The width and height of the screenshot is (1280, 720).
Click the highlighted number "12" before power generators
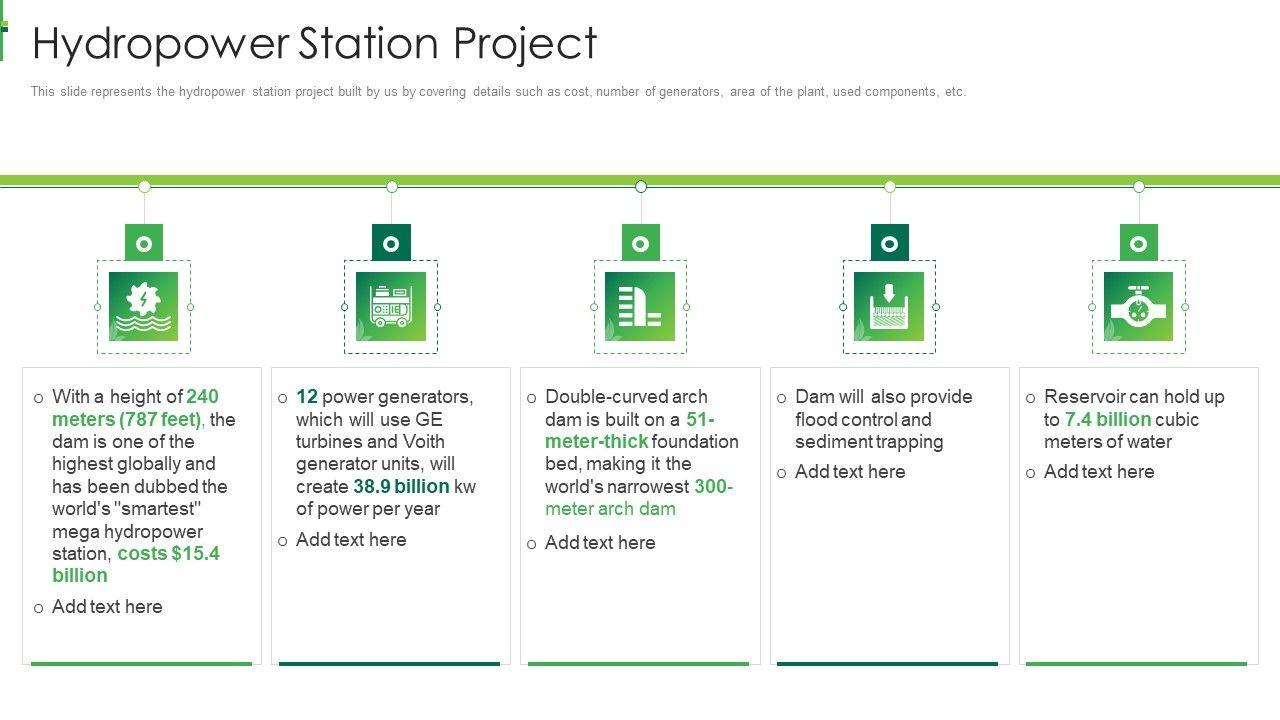point(306,397)
